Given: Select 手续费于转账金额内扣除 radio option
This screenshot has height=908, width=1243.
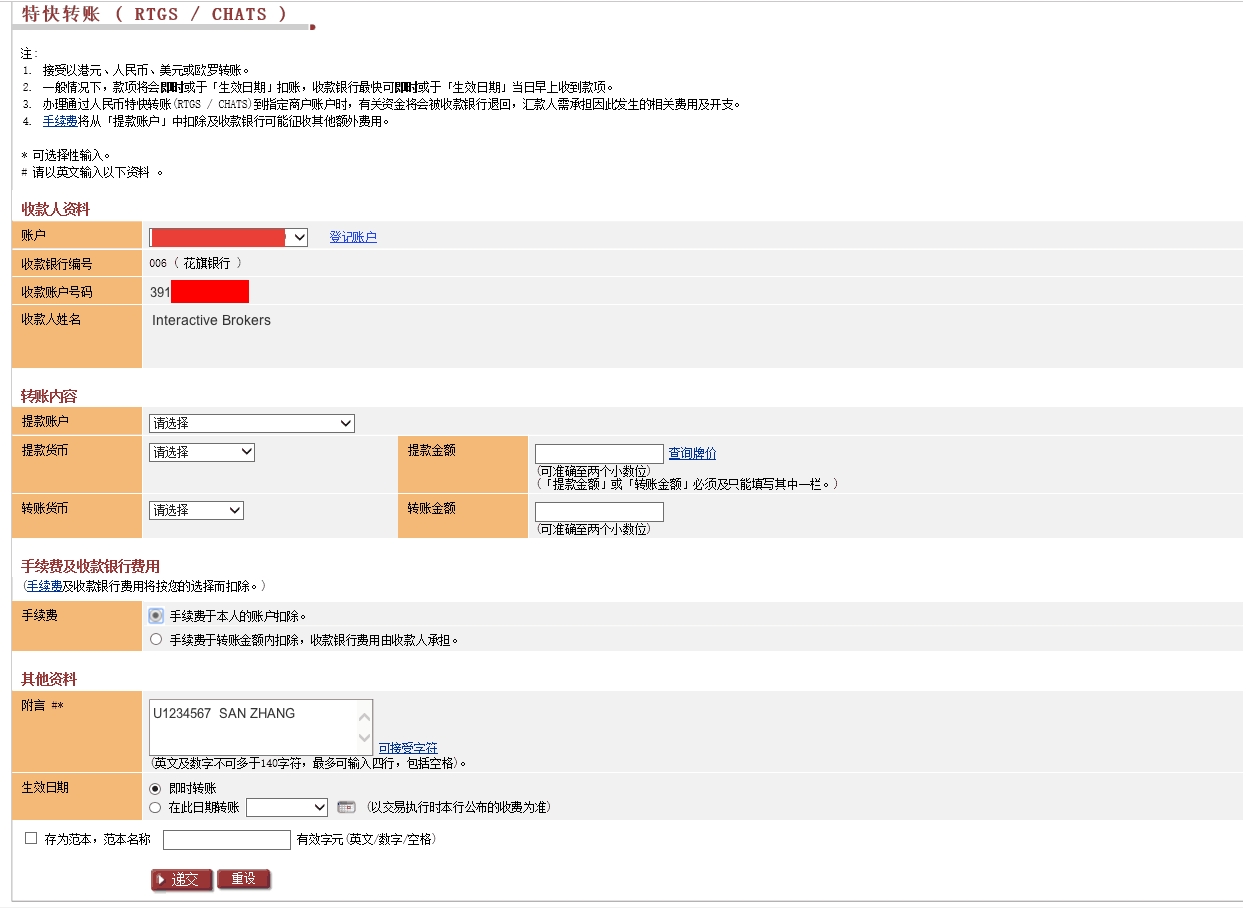Looking at the screenshot, I should tap(156, 639).
